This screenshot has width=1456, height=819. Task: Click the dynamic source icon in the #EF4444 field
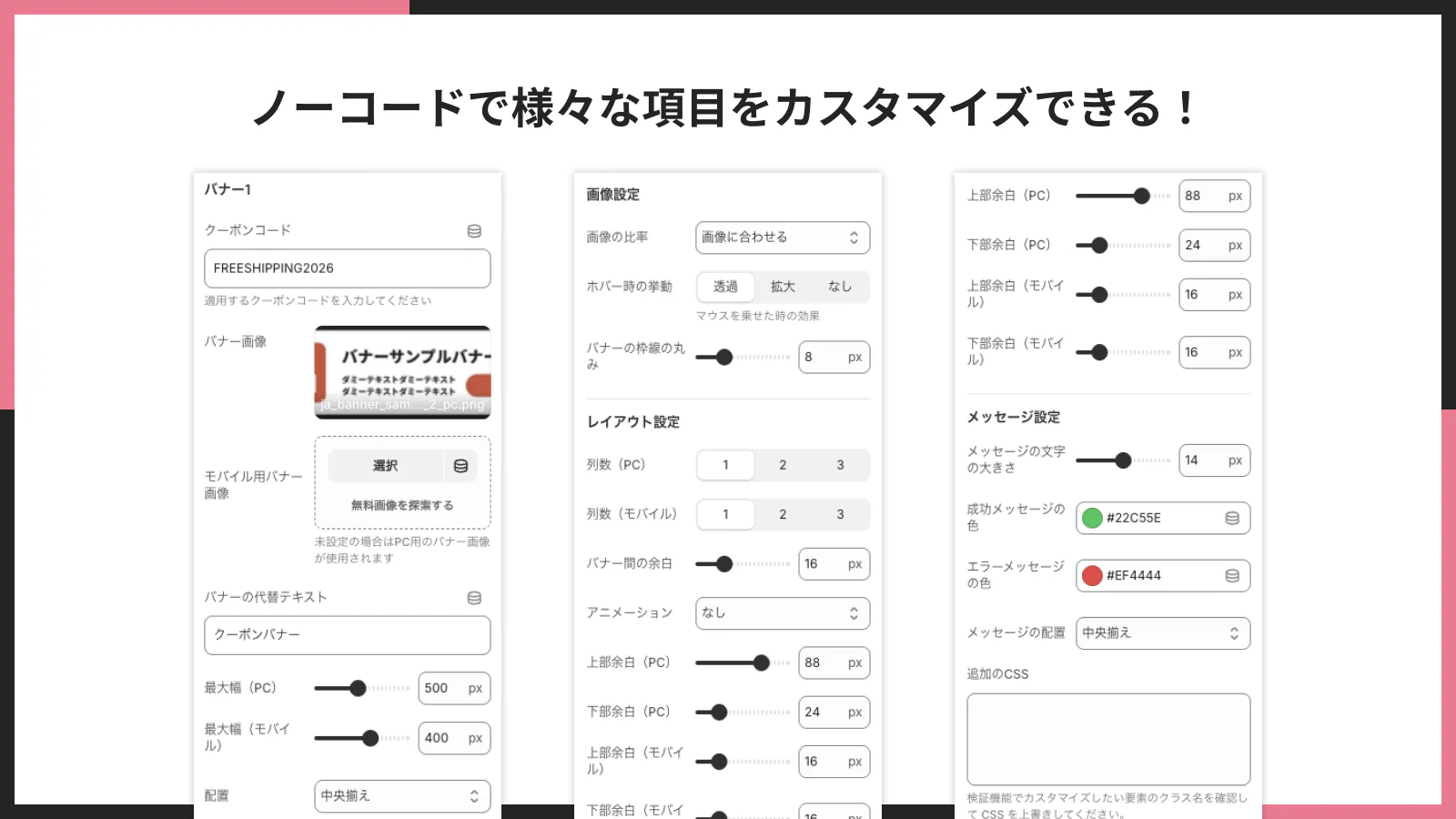(x=1233, y=575)
